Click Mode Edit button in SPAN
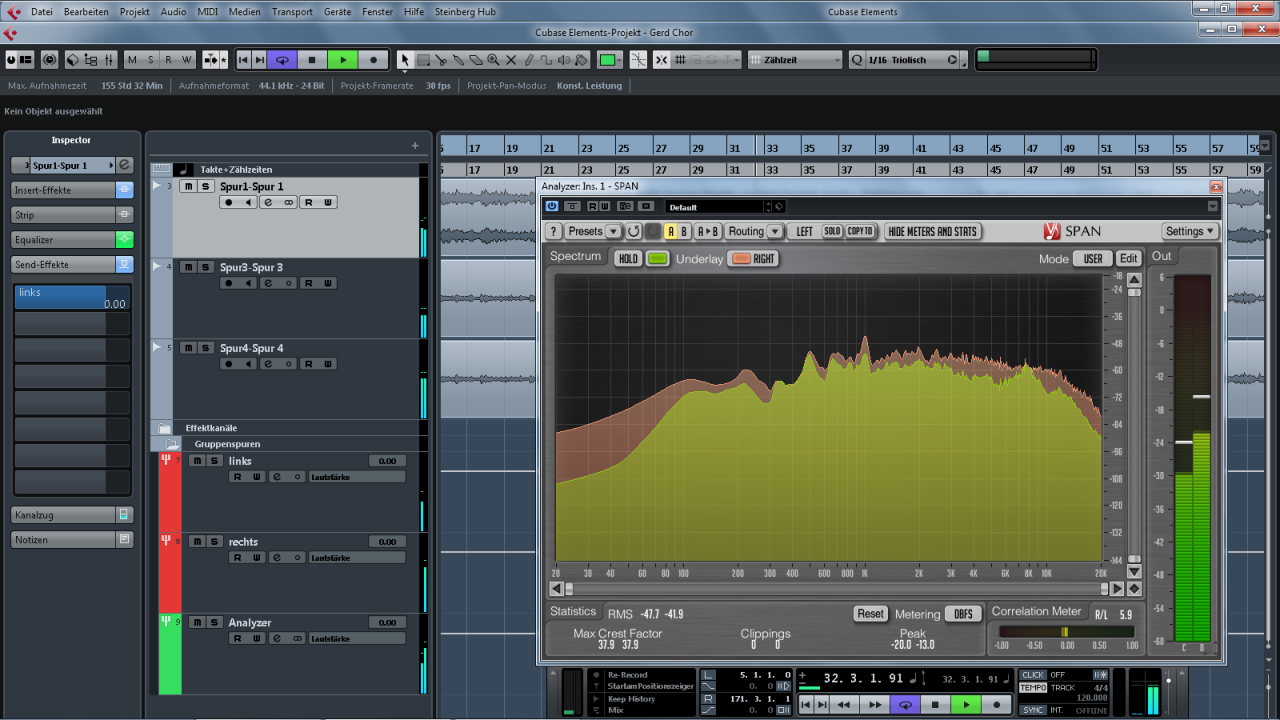Viewport: 1280px width, 720px height. [1128, 259]
